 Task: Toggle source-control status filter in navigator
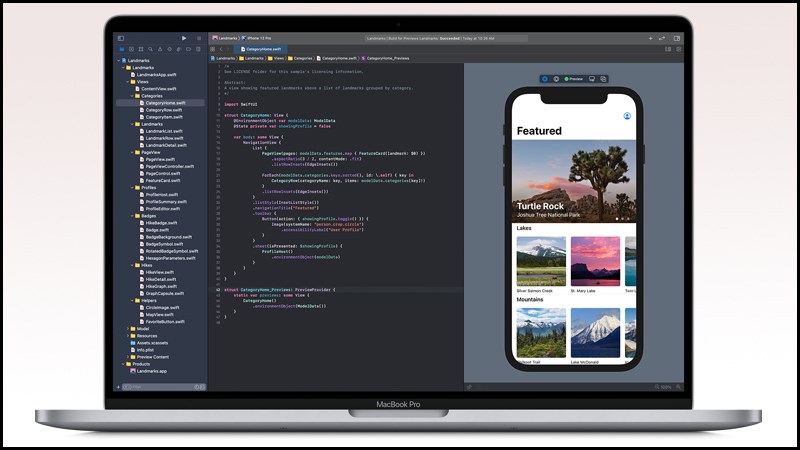click(x=202, y=387)
